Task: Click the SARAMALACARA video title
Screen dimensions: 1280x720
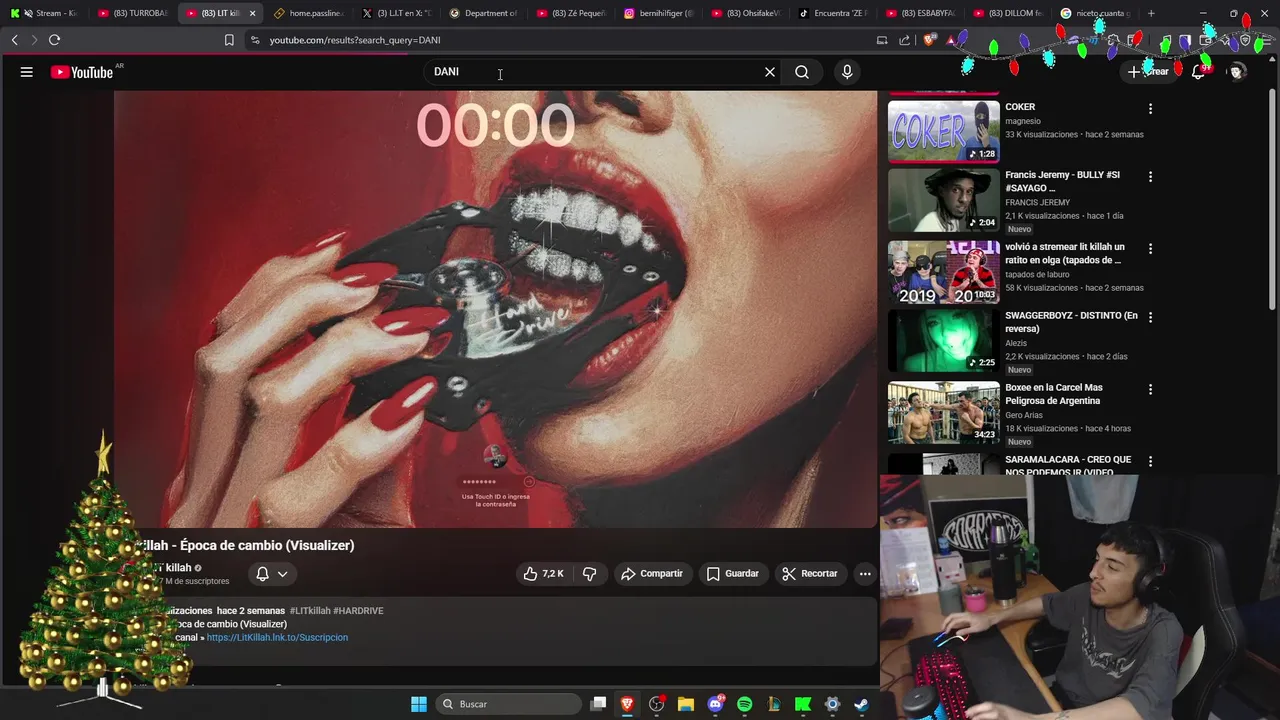Action: (x=1068, y=465)
